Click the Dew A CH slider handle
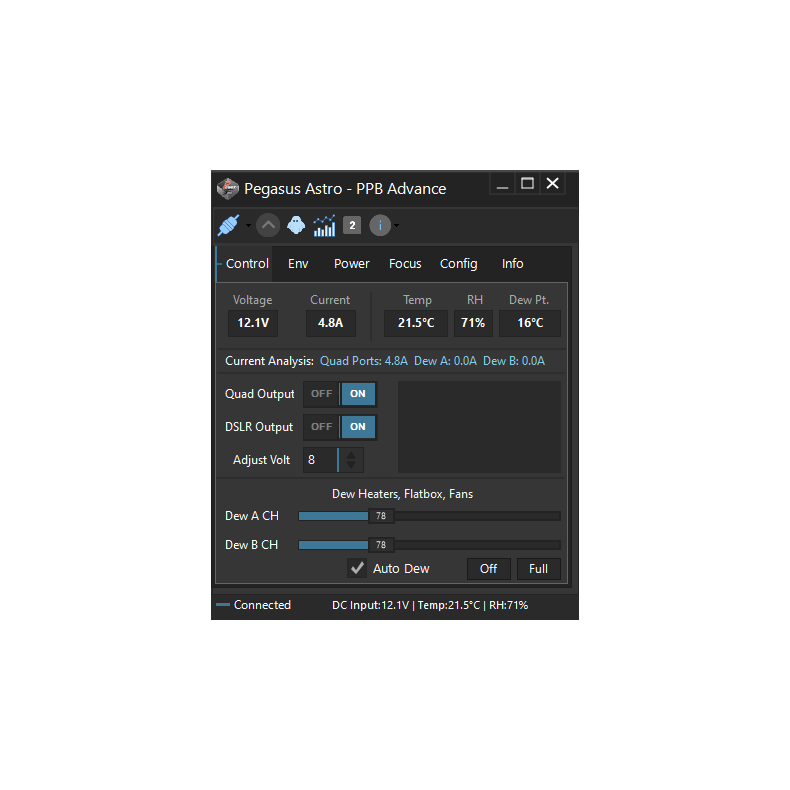Image resolution: width=790 pixels, height=790 pixels. pyautogui.click(x=381, y=516)
